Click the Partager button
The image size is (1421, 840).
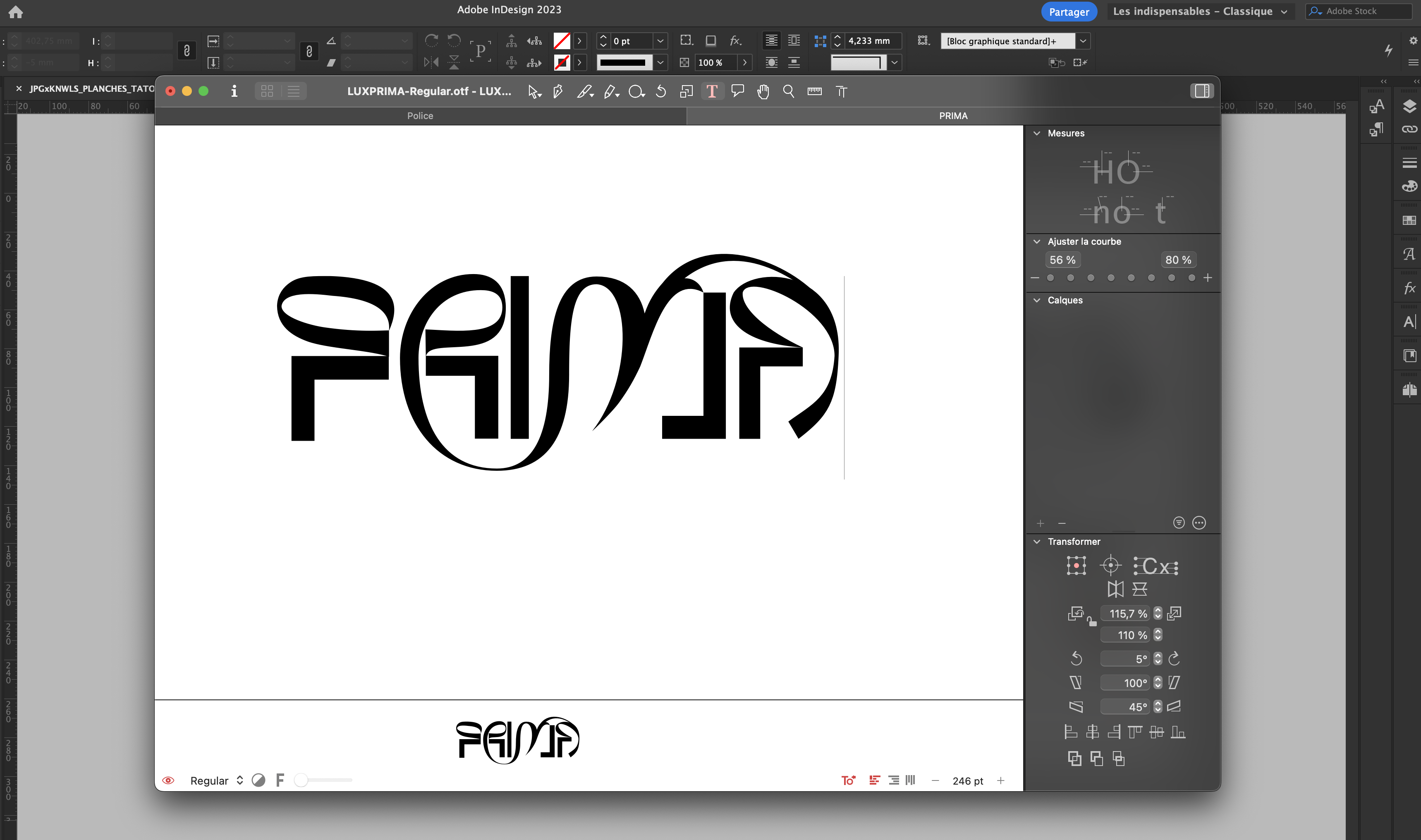(1069, 11)
